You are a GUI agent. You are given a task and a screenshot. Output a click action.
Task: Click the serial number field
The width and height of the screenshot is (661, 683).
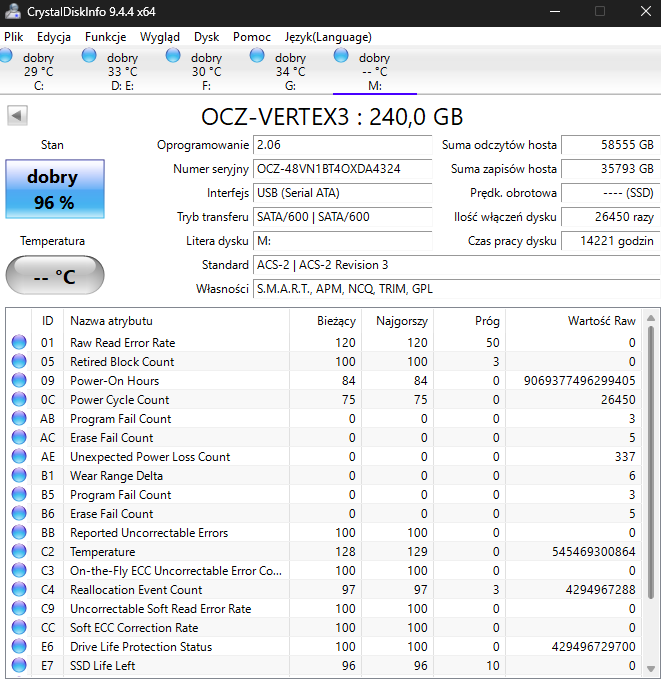(x=342, y=169)
